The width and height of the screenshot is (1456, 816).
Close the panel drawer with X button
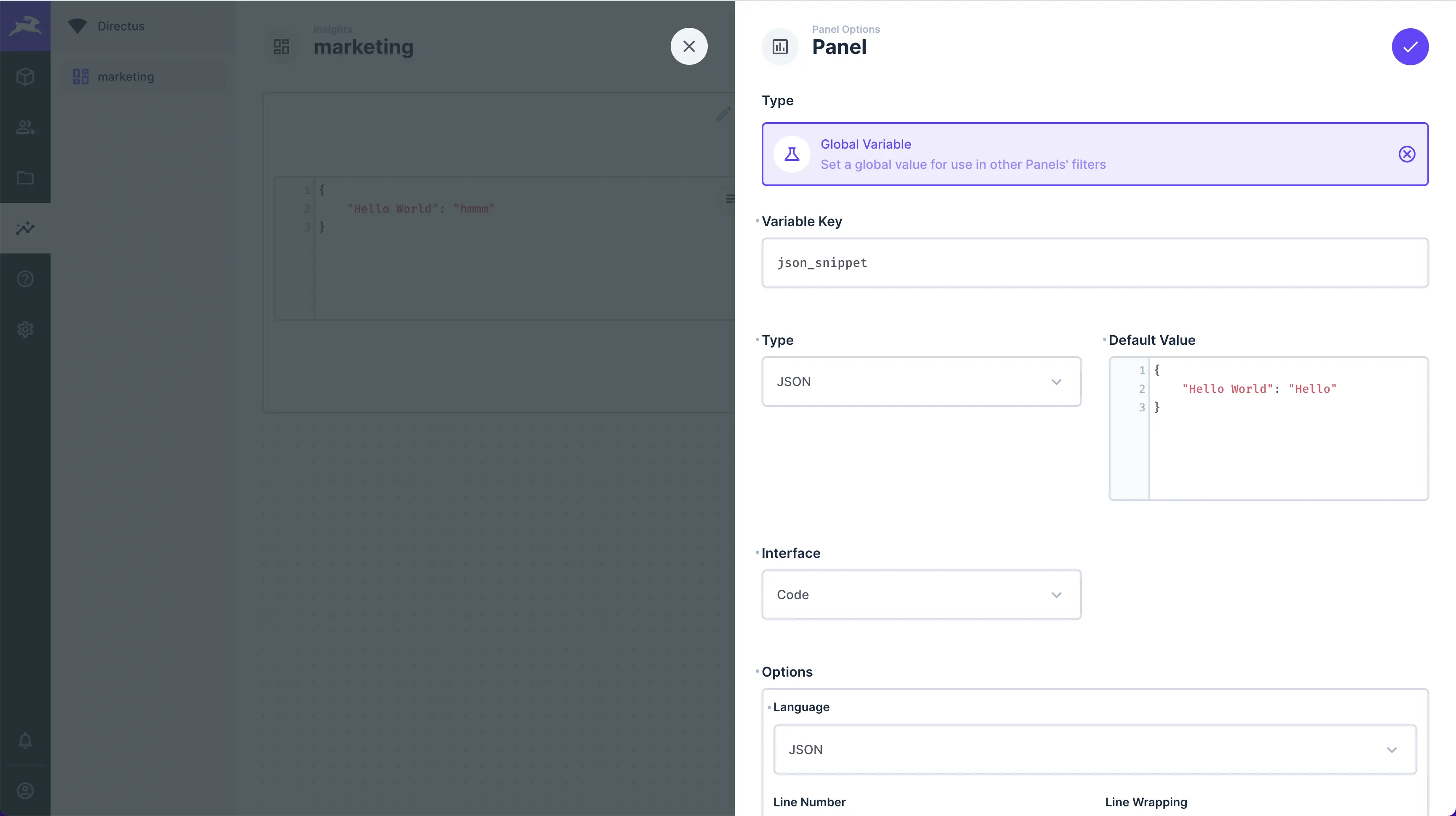tap(688, 47)
